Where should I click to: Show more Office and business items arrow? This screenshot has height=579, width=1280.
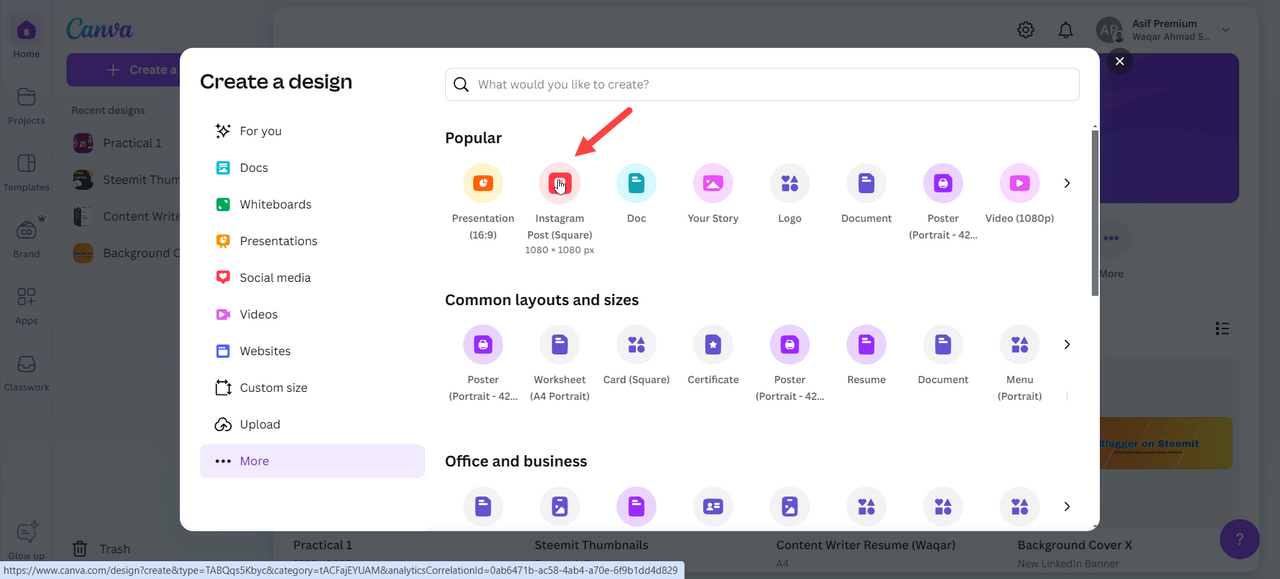pyautogui.click(x=1067, y=506)
